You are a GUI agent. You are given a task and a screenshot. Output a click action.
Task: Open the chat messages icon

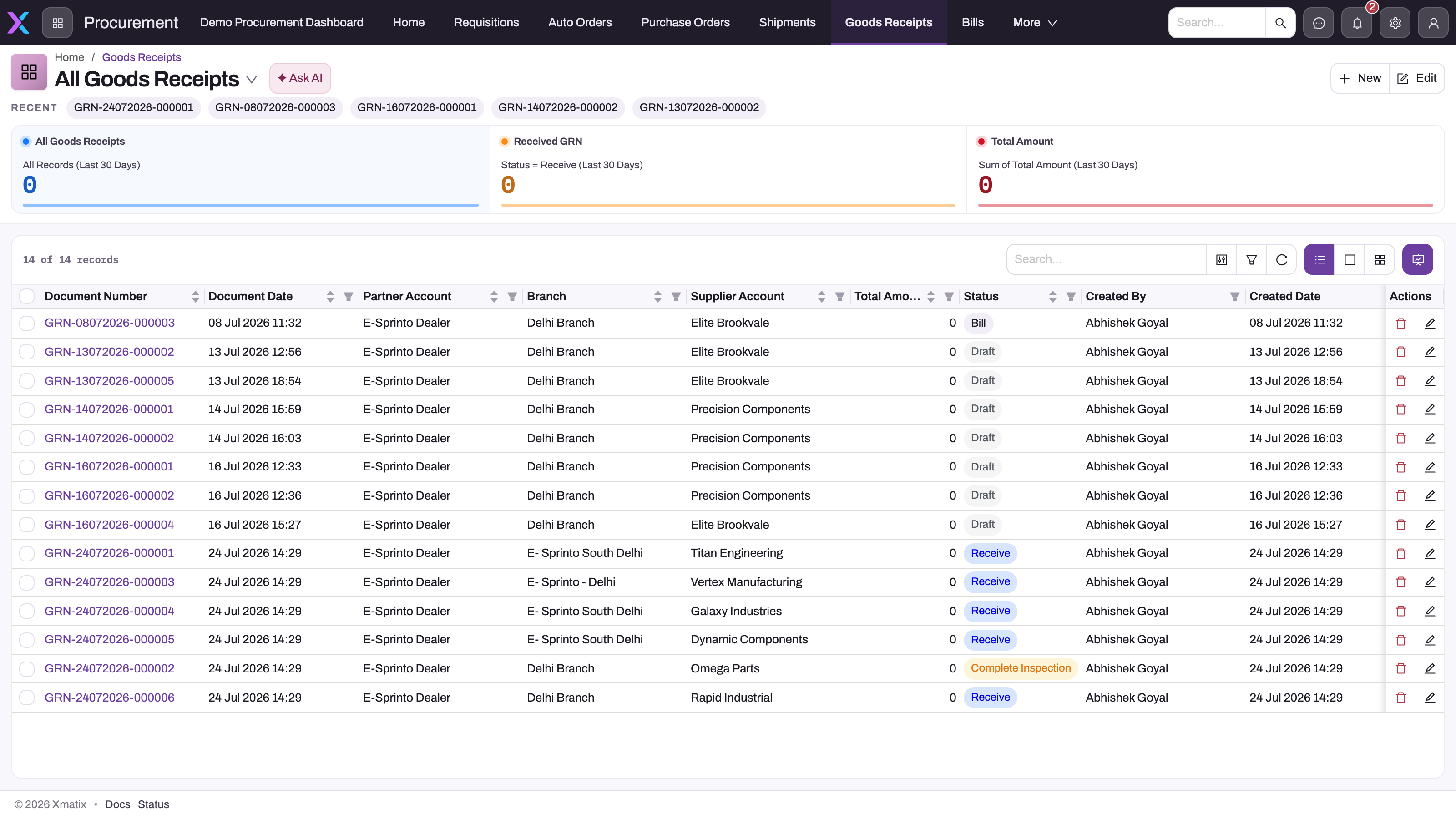pyautogui.click(x=1319, y=23)
